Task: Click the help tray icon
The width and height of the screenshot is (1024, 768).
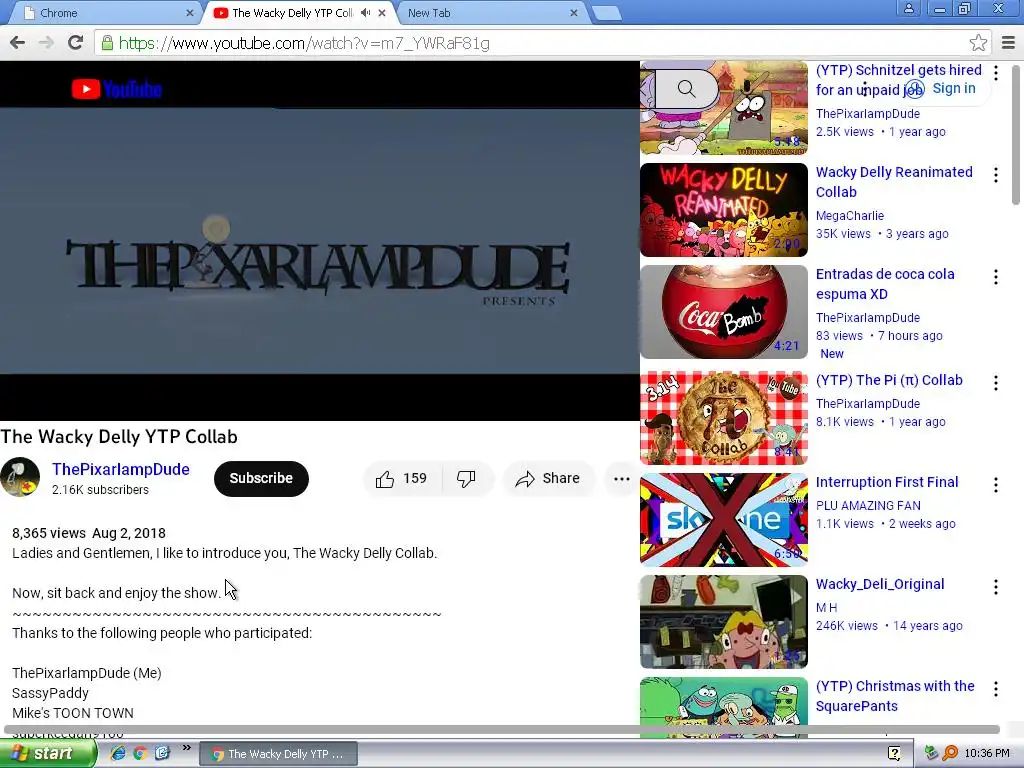Action: (894, 753)
